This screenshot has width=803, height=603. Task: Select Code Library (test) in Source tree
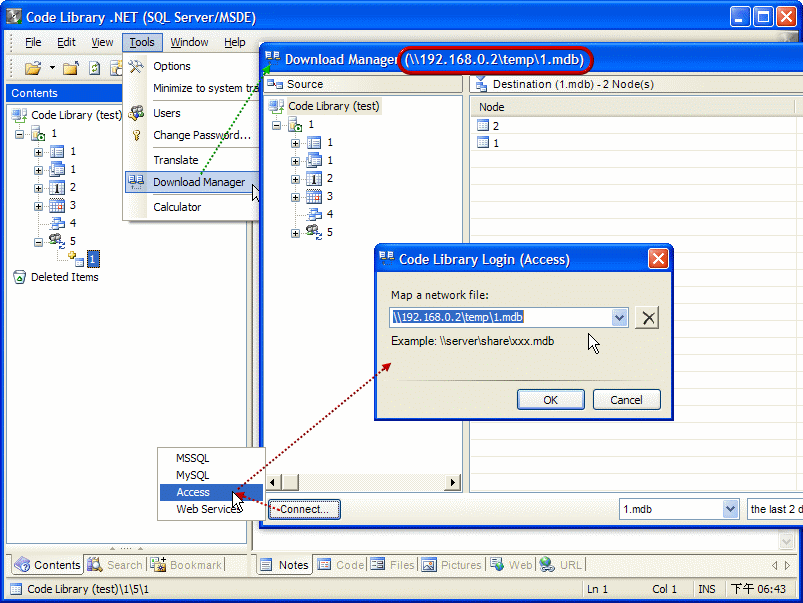coord(333,106)
